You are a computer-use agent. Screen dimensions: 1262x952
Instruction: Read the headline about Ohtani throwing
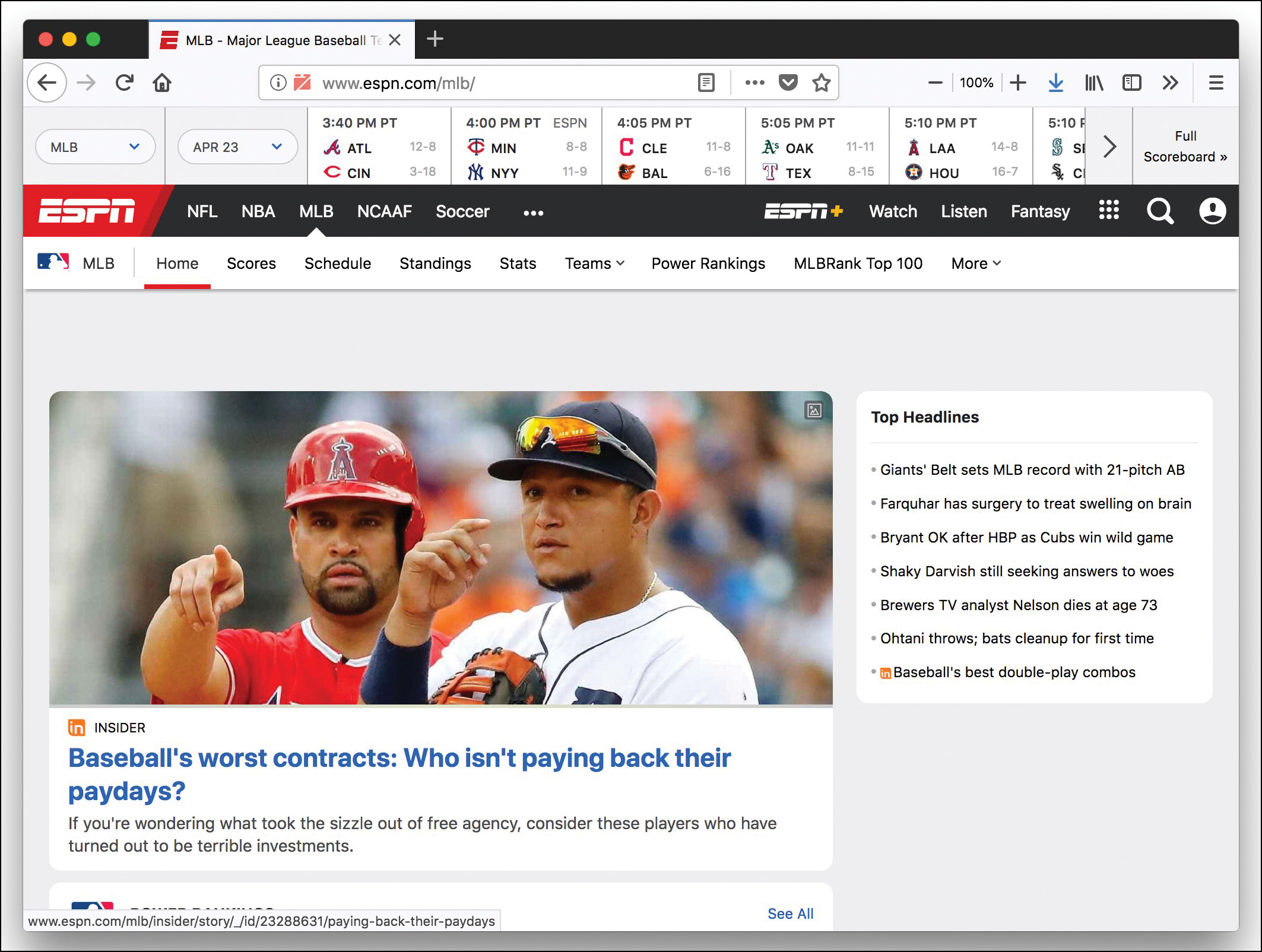[x=1016, y=639]
